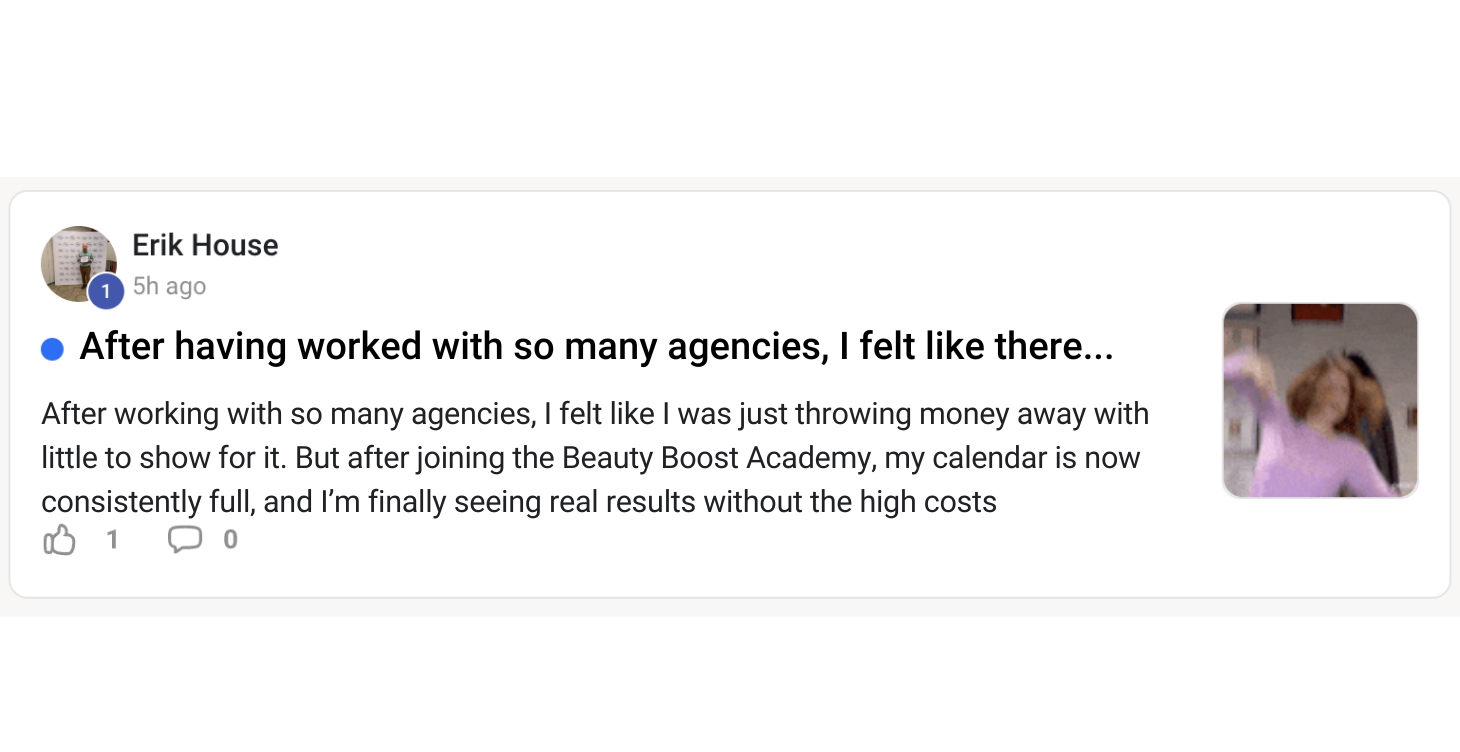Click the Erik House author name

pos(205,245)
